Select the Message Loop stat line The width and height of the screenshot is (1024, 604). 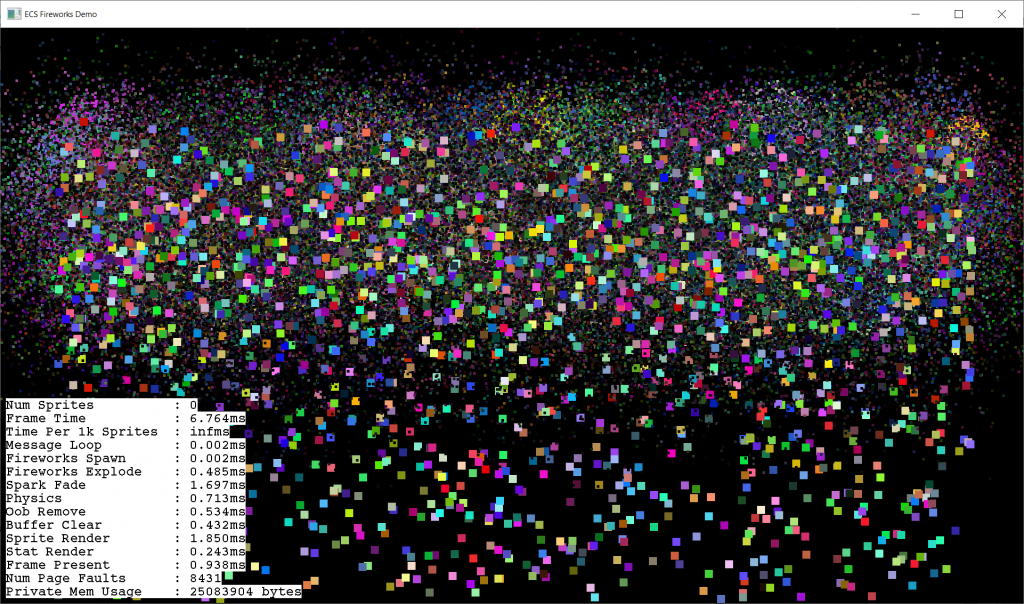(125, 445)
